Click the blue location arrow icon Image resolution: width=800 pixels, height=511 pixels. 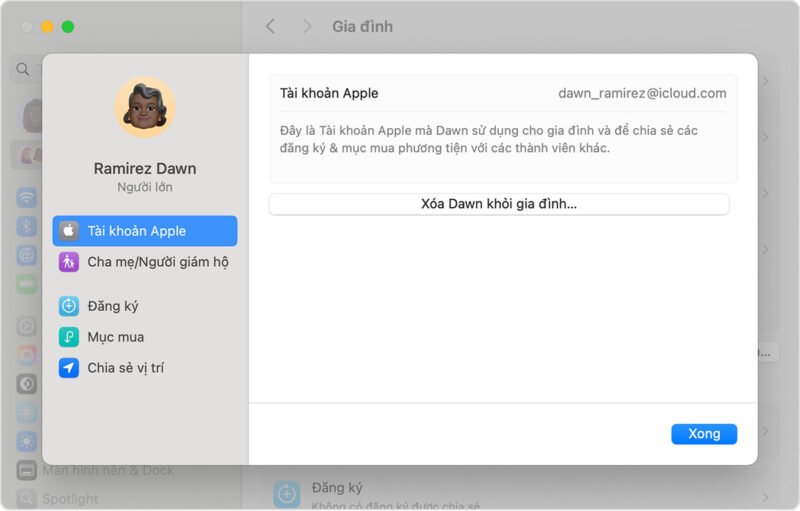68,368
